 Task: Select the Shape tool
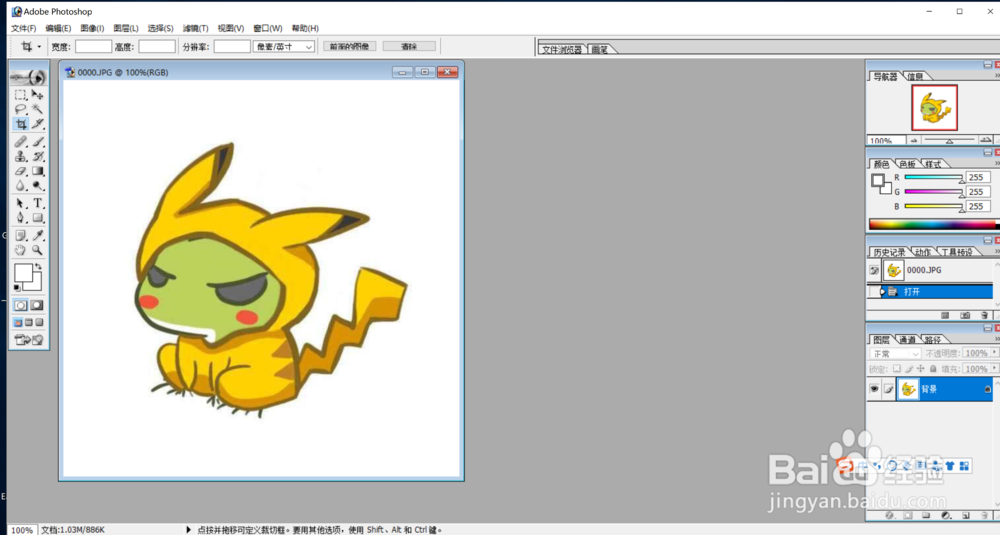[38, 218]
